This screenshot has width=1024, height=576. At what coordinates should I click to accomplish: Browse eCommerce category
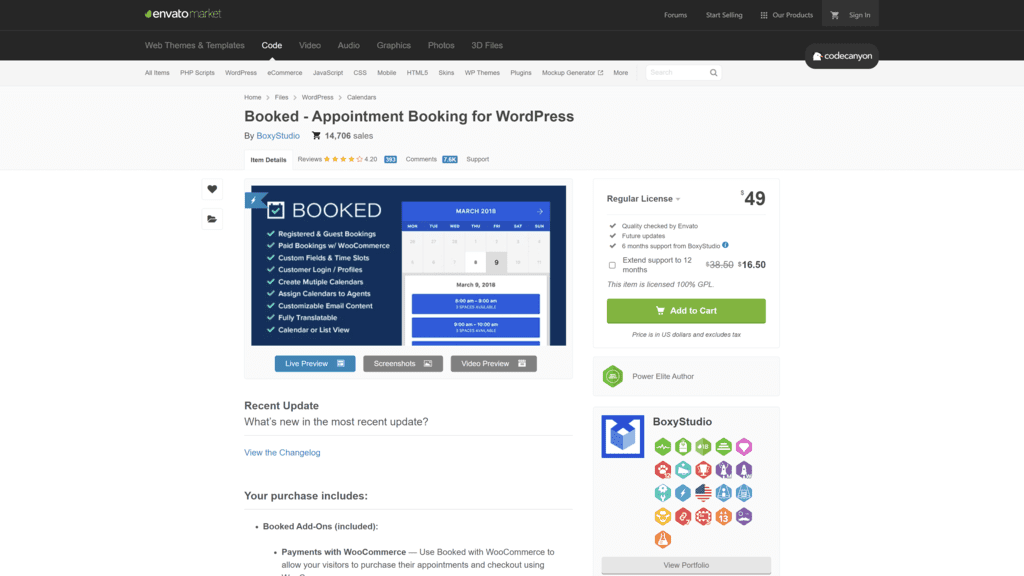tap(285, 72)
